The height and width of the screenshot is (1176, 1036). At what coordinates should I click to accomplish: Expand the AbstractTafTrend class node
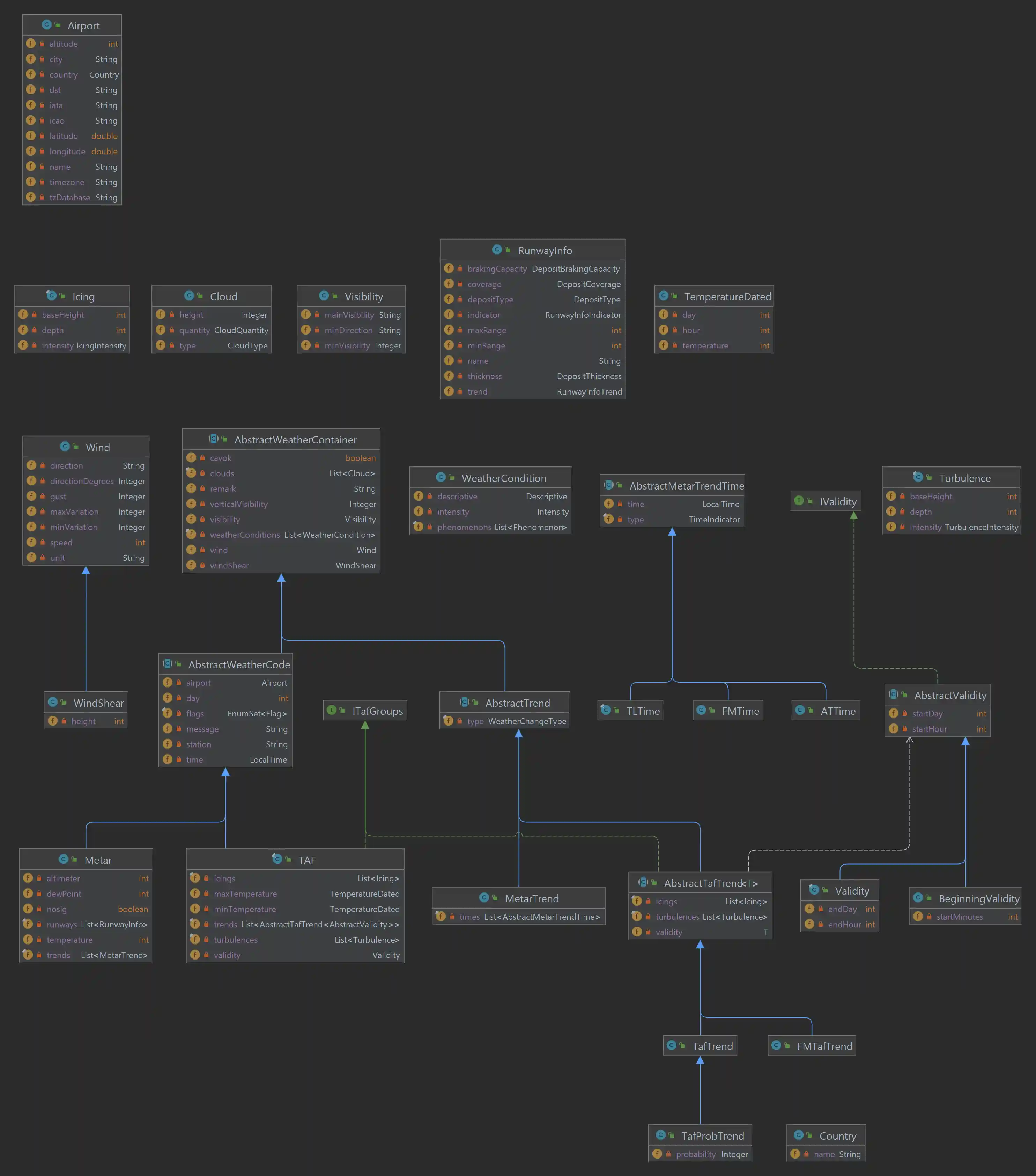(644, 882)
